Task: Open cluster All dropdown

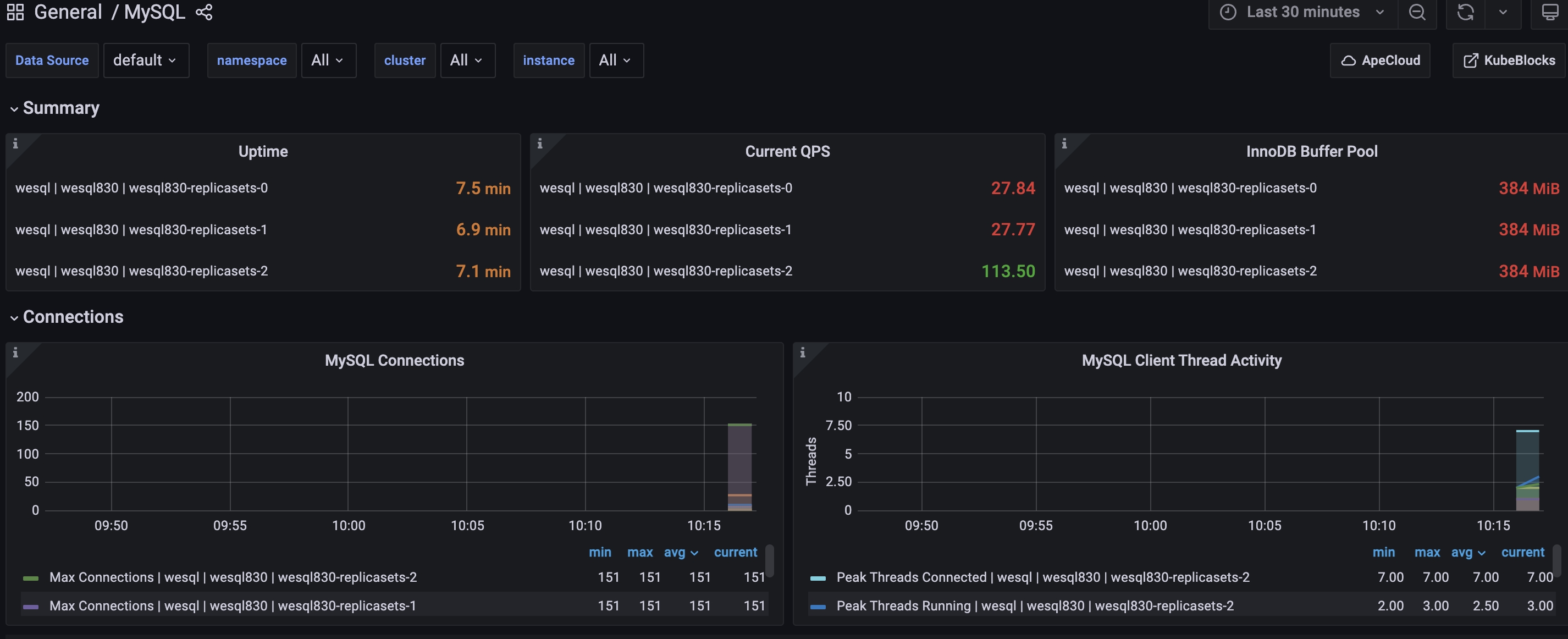Action: [x=467, y=60]
